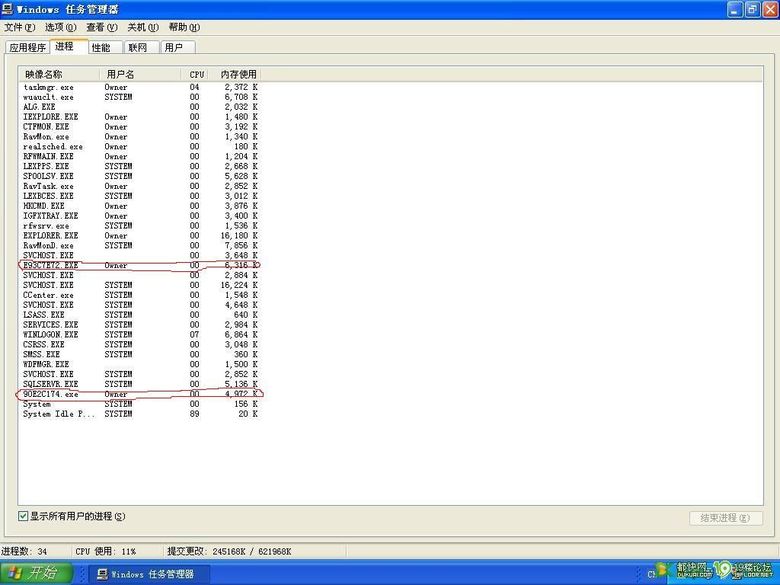
Task: Sort by CPU column header
Action: tap(196, 74)
